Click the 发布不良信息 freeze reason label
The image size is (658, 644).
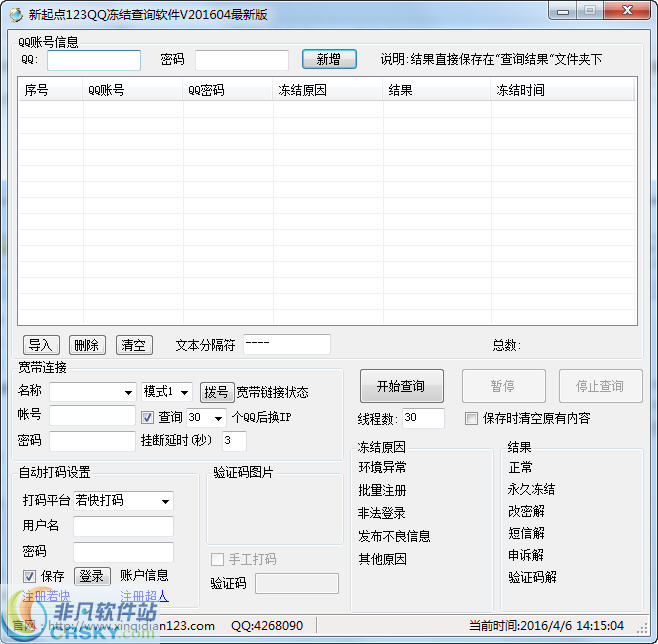(394, 536)
